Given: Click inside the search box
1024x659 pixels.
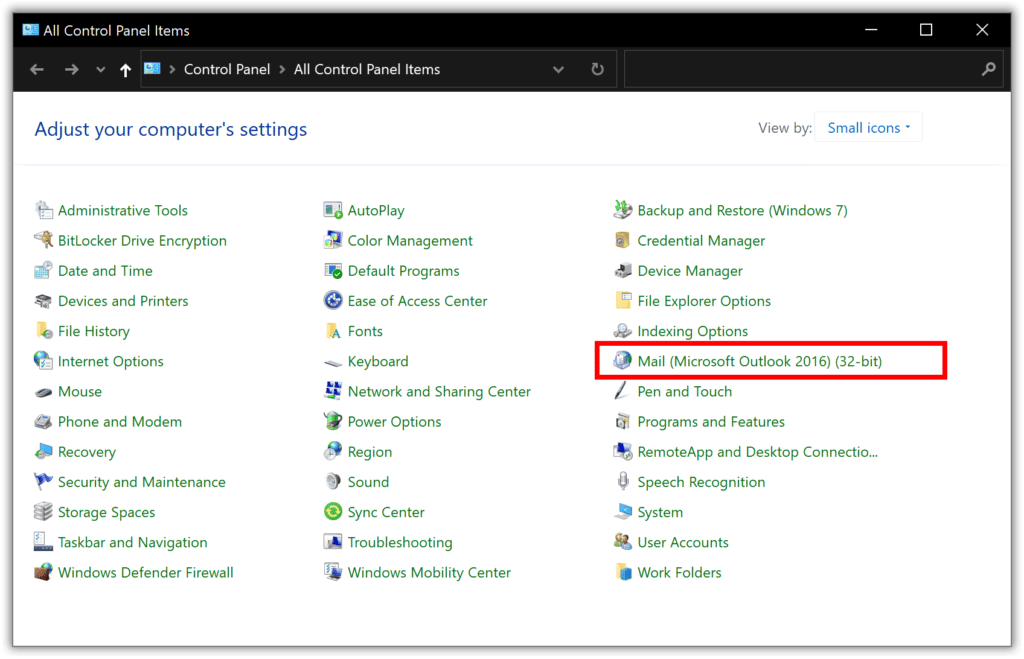Looking at the screenshot, I should [x=810, y=69].
